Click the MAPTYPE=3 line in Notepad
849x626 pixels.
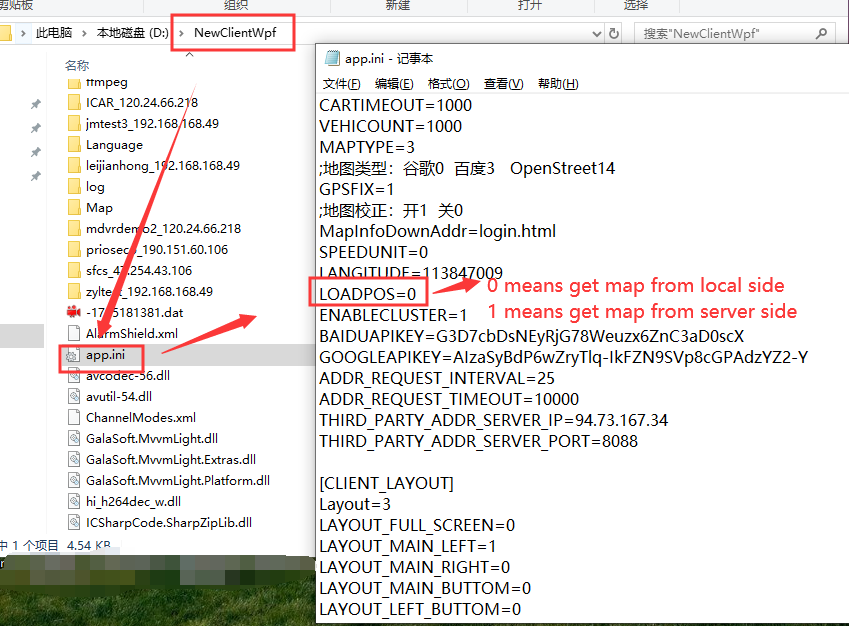click(367, 147)
